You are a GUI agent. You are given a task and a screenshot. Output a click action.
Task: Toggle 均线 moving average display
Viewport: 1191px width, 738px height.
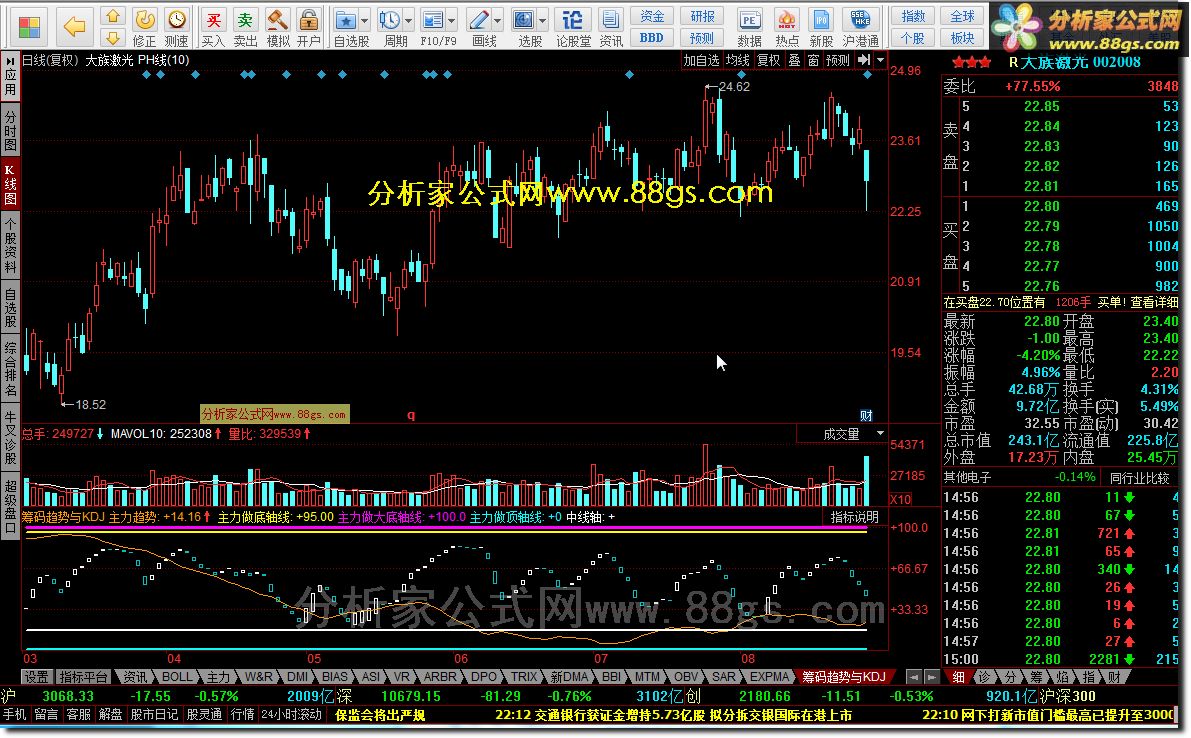pyautogui.click(x=738, y=60)
